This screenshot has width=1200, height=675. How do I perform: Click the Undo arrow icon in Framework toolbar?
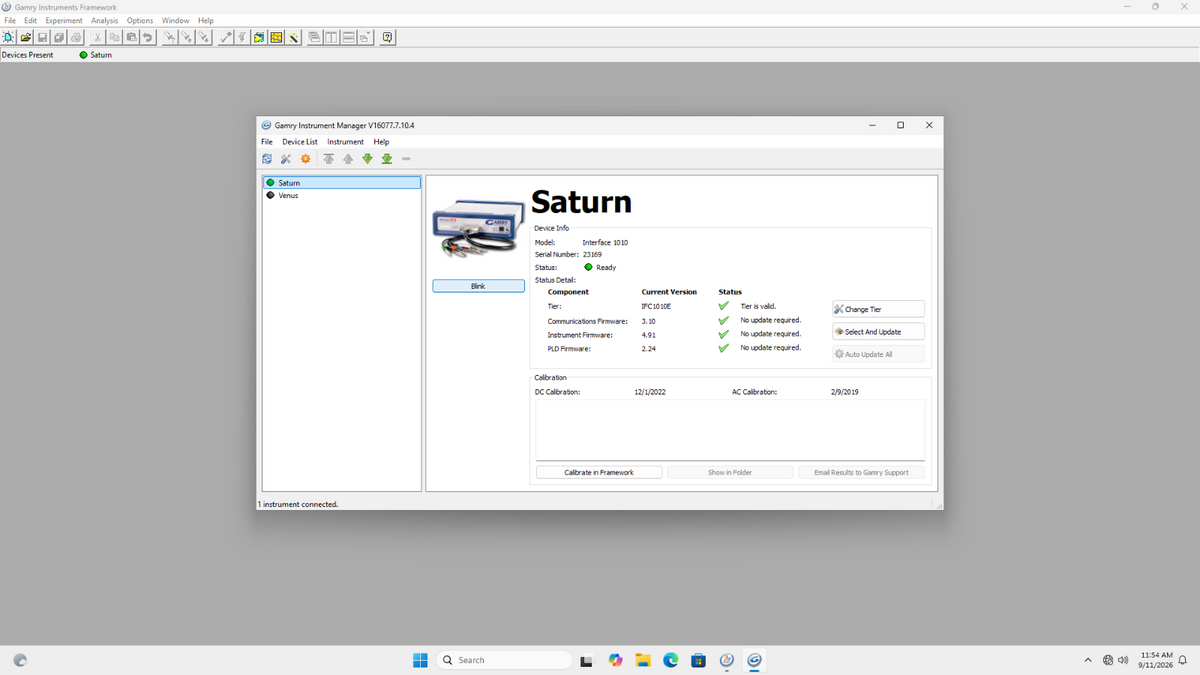[148, 38]
